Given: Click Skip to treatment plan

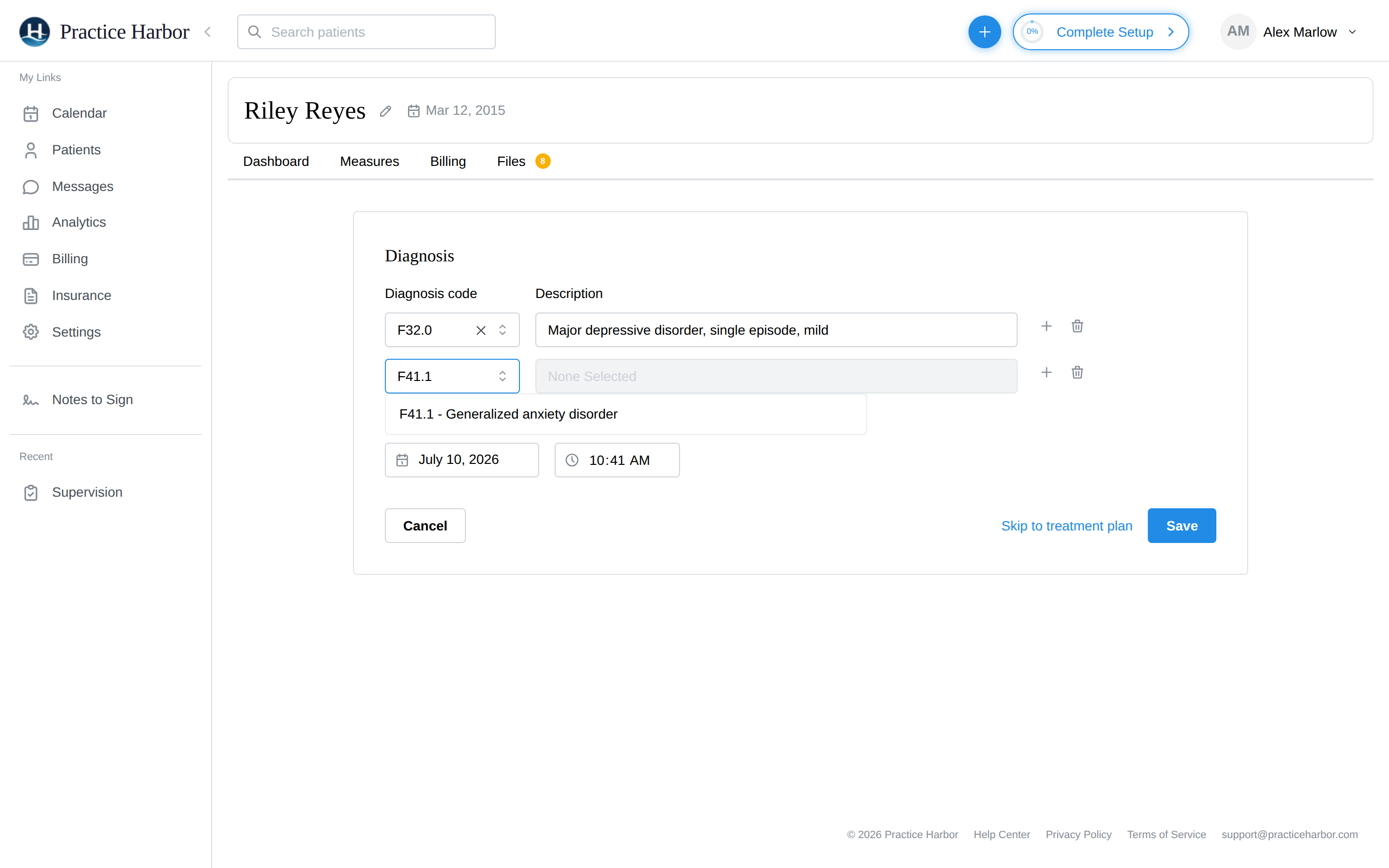Looking at the screenshot, I should 1066,526.
